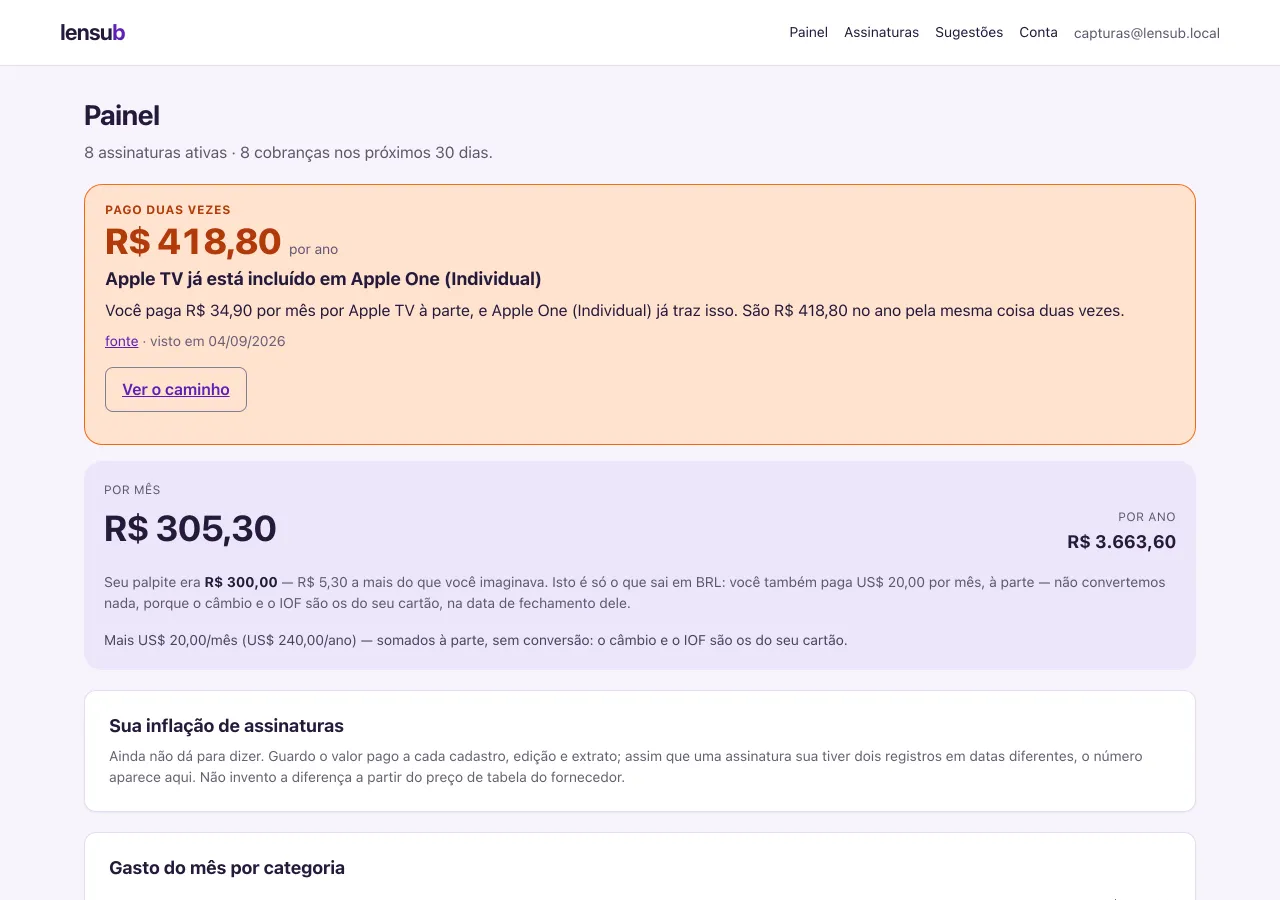The height and width of the screenshot is (900, 1280).
Task: Click the 'Ainda não dá para dizer' paragraph
Action: pos(626,767)
